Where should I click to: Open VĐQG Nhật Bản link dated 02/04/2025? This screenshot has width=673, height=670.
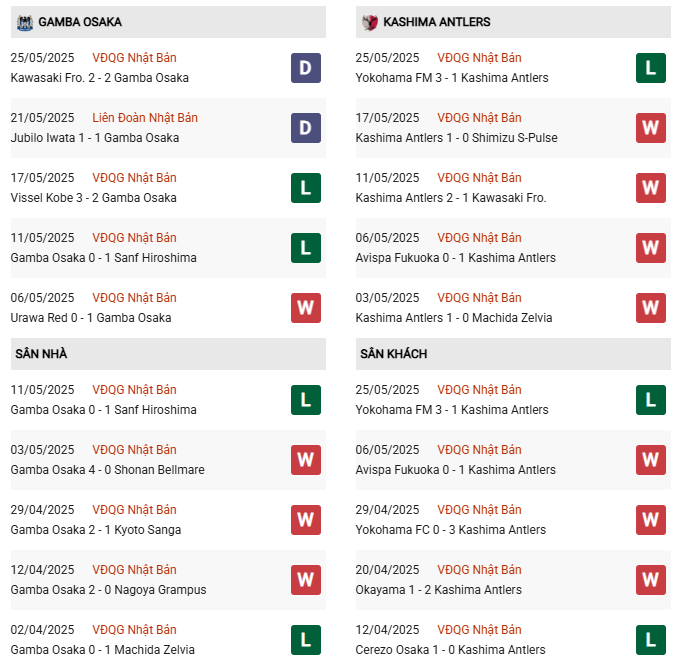[x=134, y=630]
